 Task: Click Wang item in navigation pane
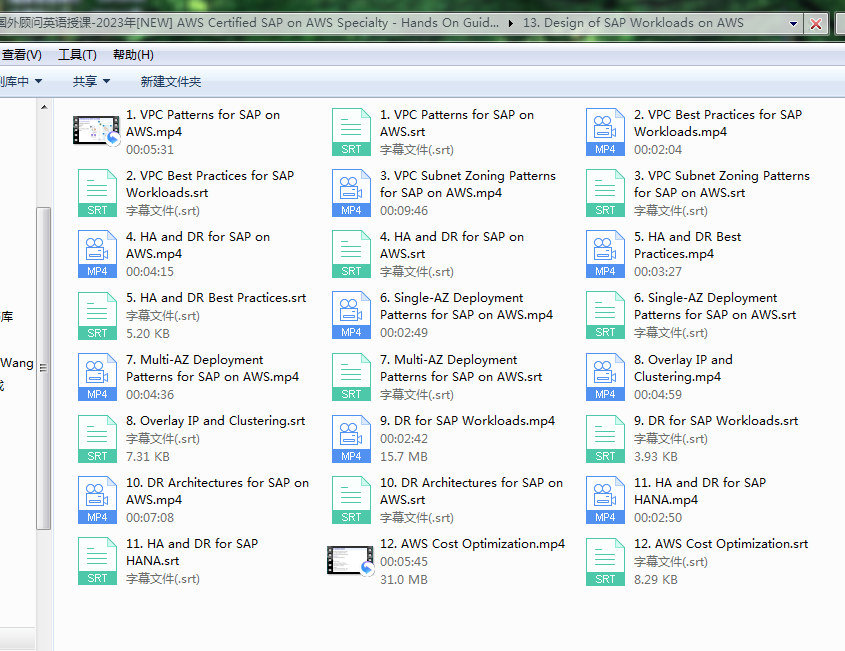[x=17, y=363]
